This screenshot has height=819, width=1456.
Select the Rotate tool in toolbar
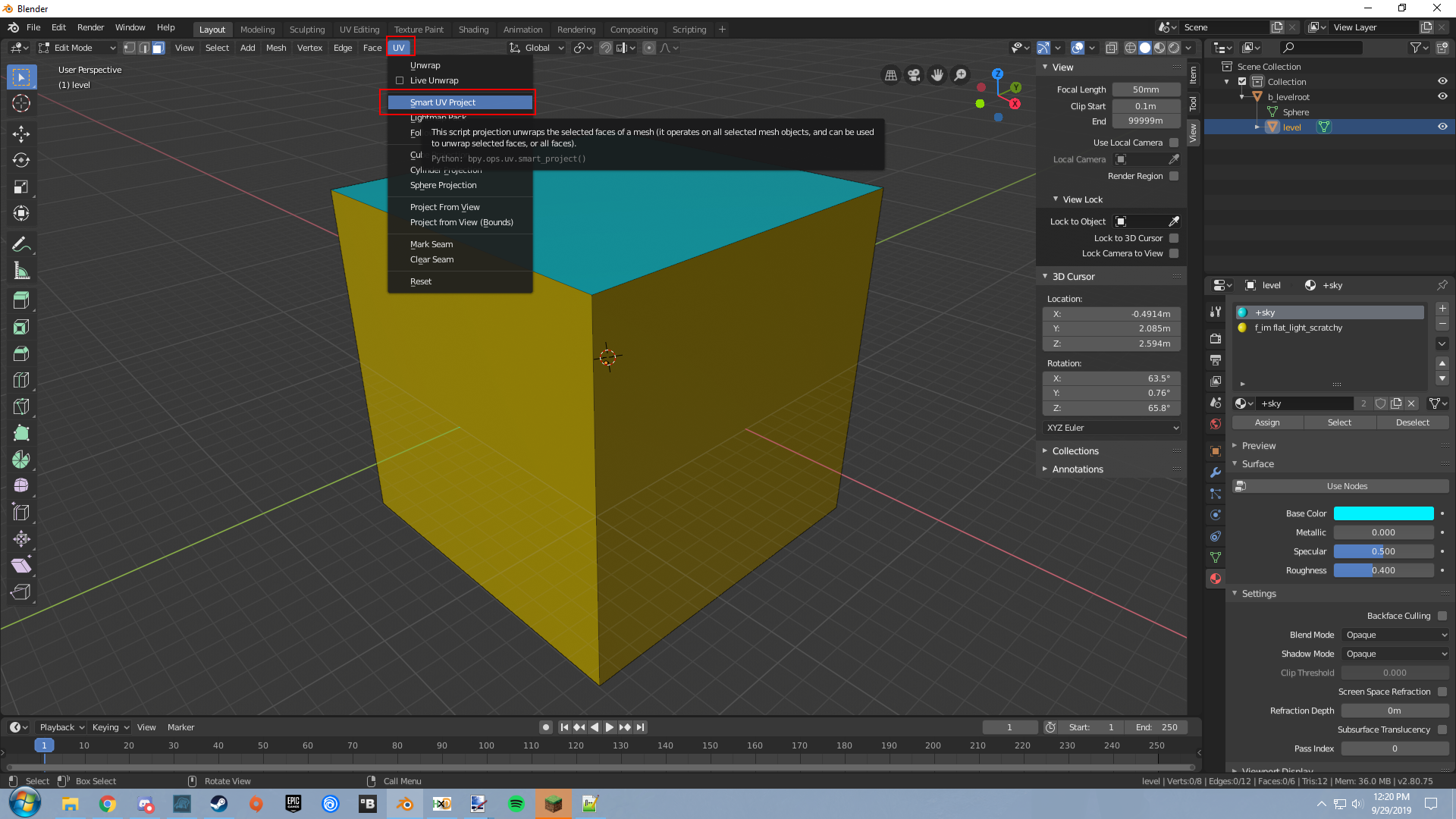pyautogui.click(x=21, y=160)
